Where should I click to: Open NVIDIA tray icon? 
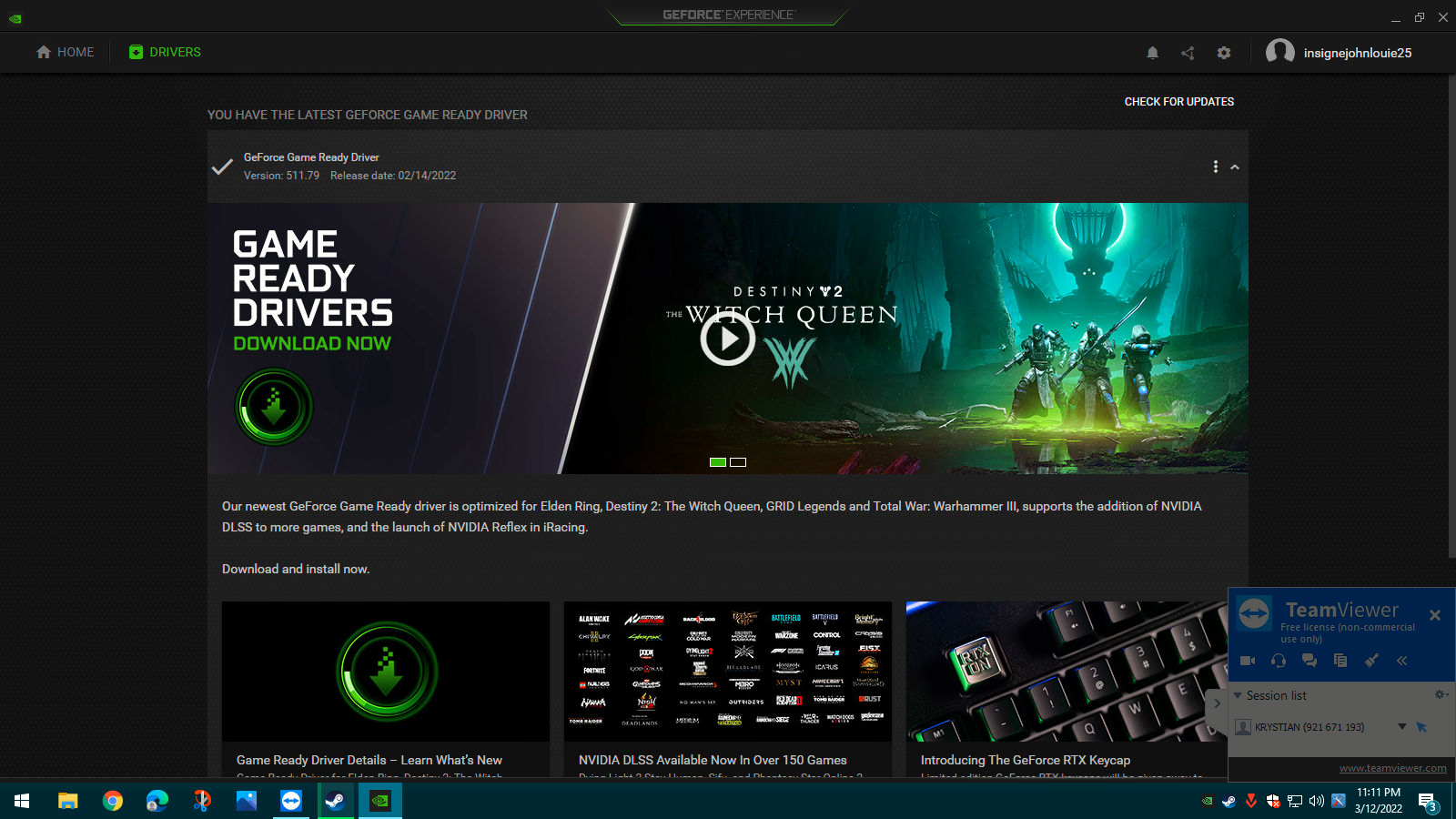pyautogui.click(x=1208, y=801)
